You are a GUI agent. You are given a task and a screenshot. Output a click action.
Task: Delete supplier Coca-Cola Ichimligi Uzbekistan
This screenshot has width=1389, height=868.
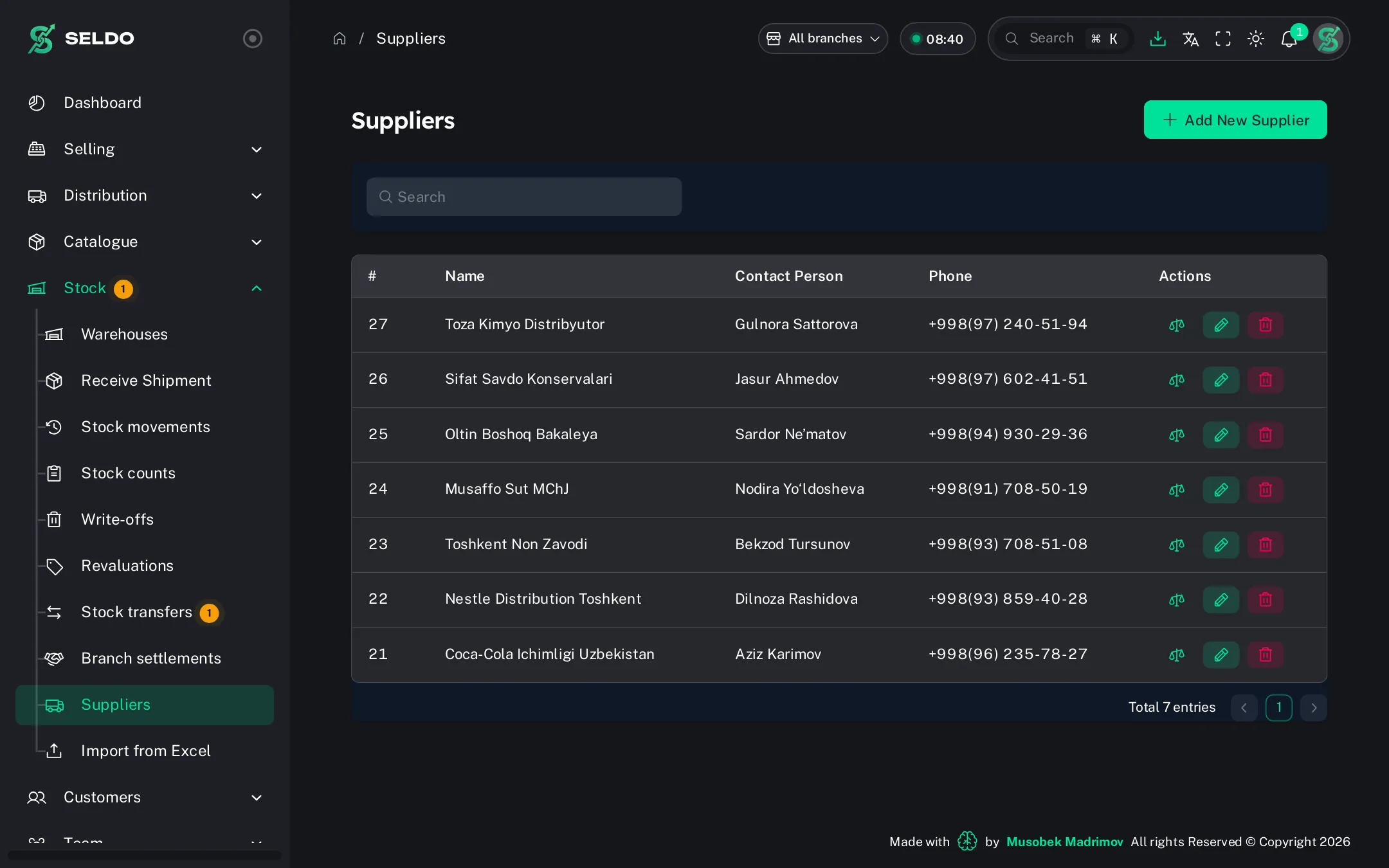1265,655
